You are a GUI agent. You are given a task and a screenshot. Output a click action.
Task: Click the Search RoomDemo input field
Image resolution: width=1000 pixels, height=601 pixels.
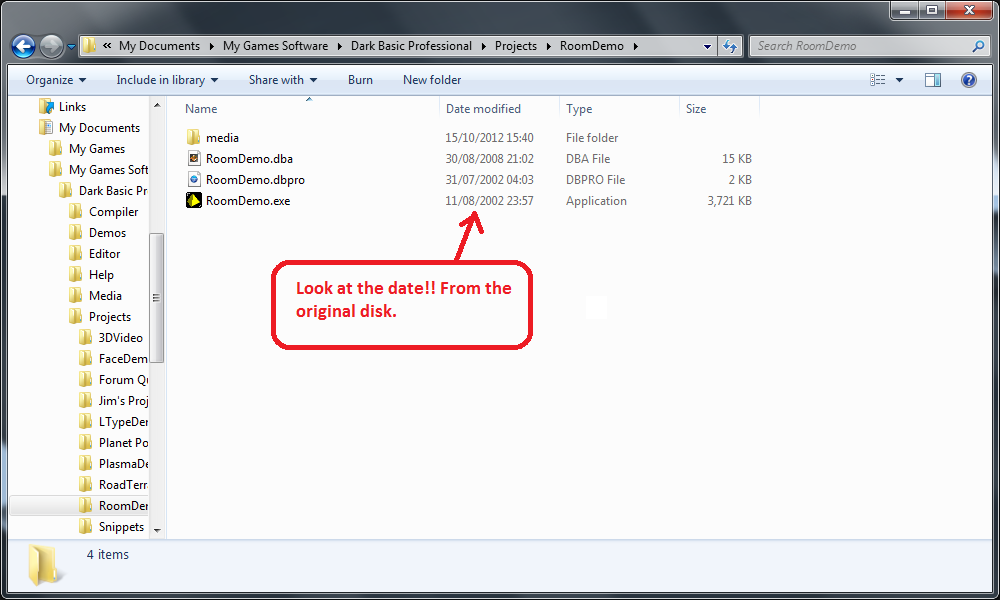pos(862,46)
